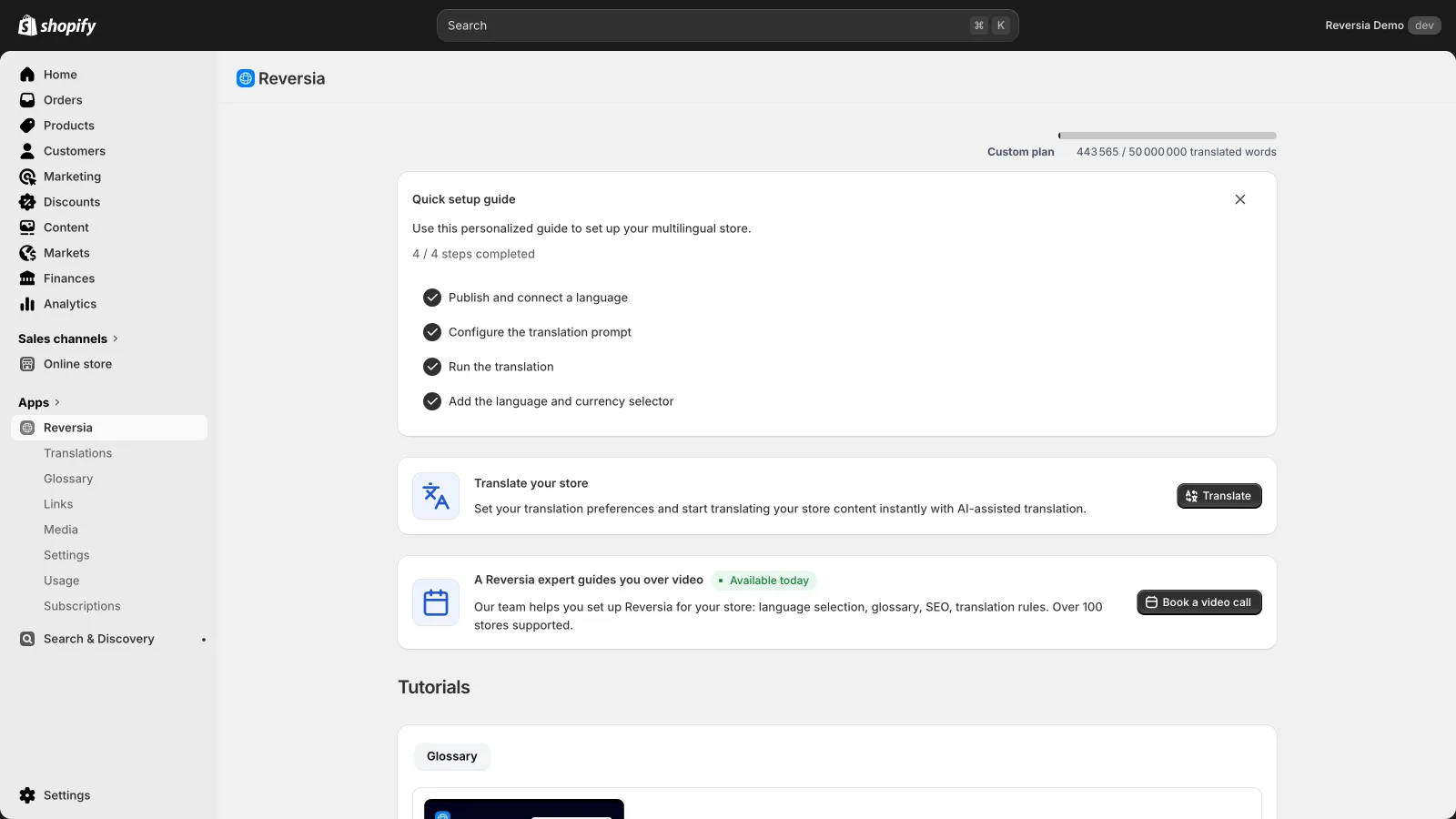Open the Media submenu item
The height and width of the screenshot is (819, 1456).
click(x=61, y=530)
